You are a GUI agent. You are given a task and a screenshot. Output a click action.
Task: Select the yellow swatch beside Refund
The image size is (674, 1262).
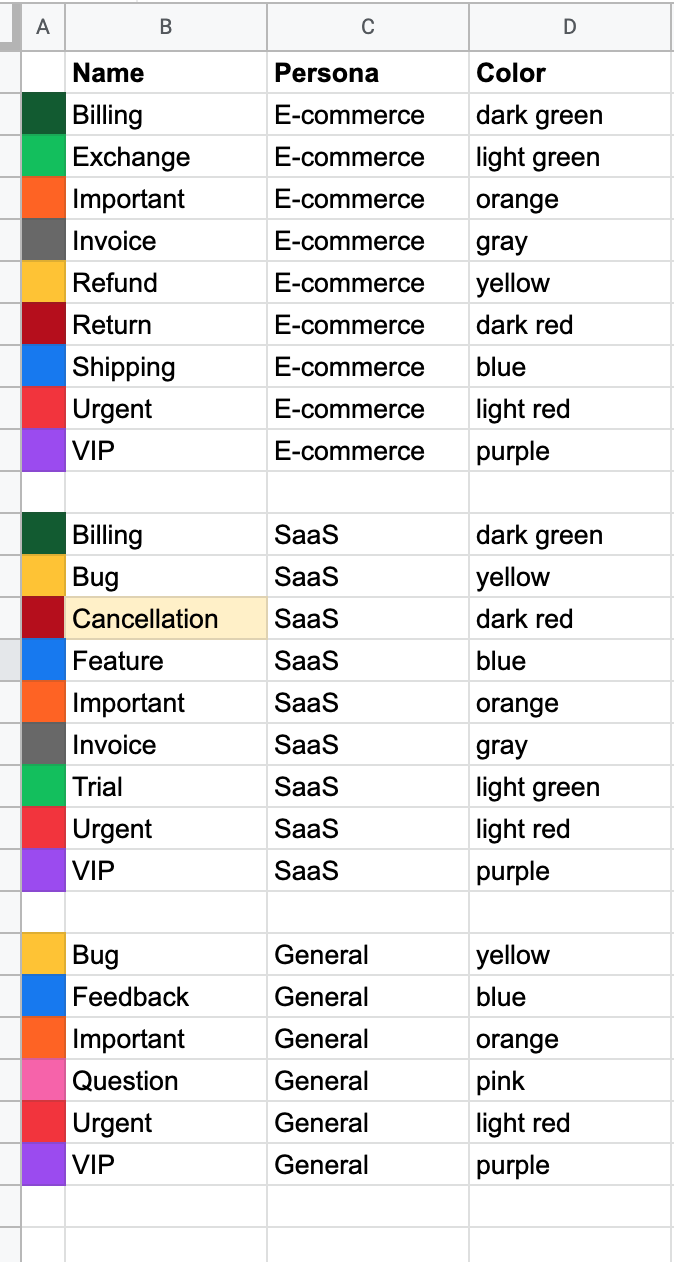(x=43, y=283)
